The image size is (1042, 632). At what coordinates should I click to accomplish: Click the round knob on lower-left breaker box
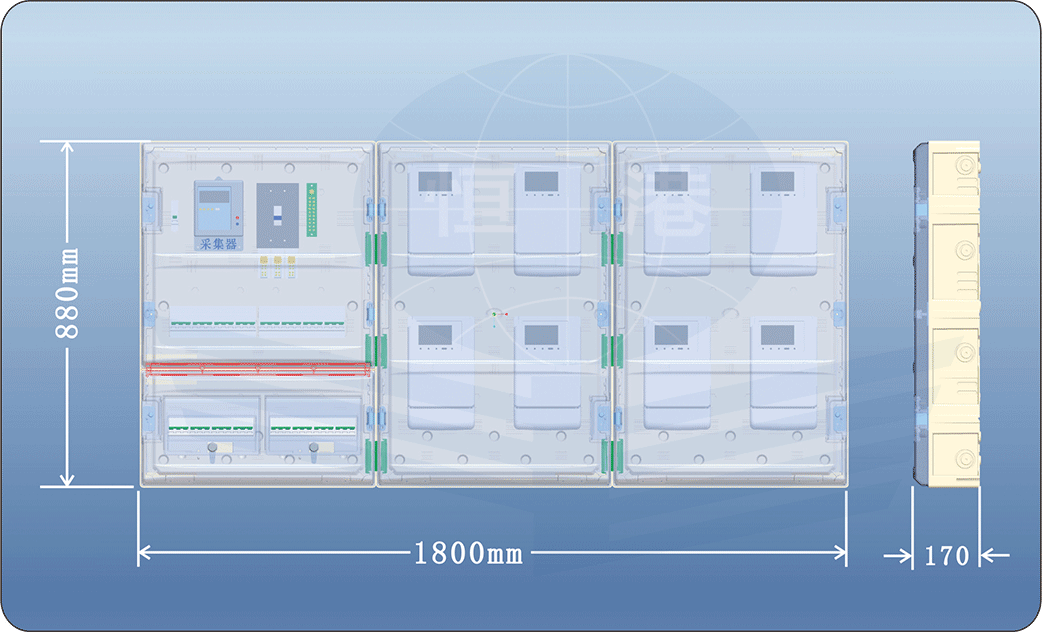[x=212, y=448]
